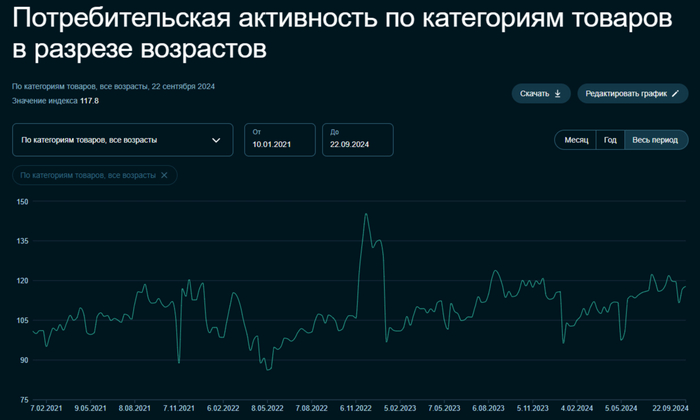
Task: Click the dropdown chevron arrow in the category selector
Action: pos(216,140)
